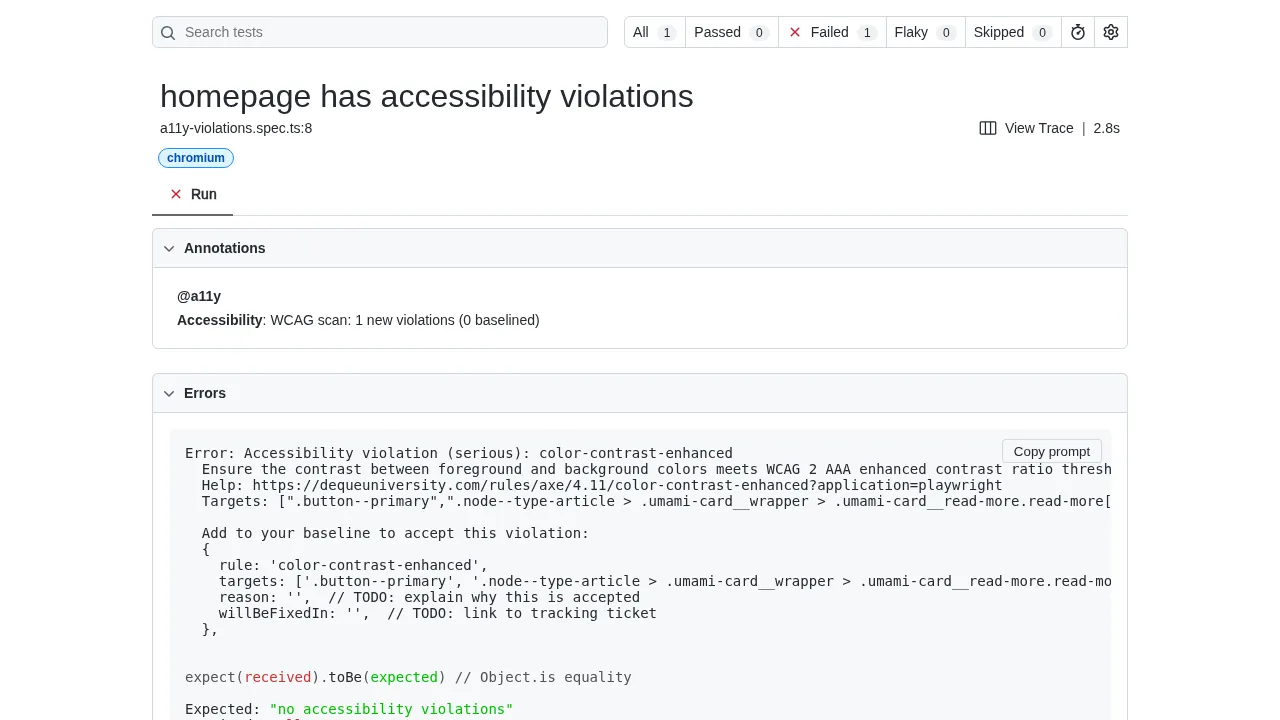This screenshot has width=1280, height=720.
Task: Click the chromium project tag
Action: coord(195,158)
